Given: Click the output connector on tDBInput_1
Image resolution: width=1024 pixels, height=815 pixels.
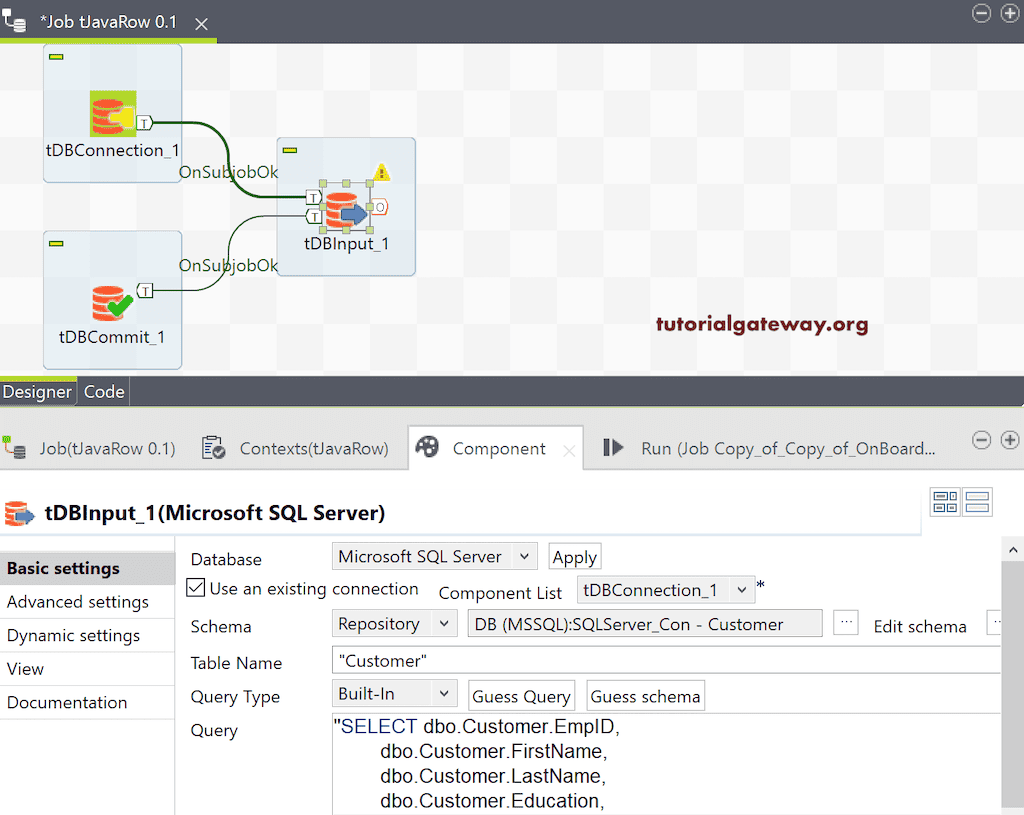Looking at the screenshot, I should (x=380, y=207).
